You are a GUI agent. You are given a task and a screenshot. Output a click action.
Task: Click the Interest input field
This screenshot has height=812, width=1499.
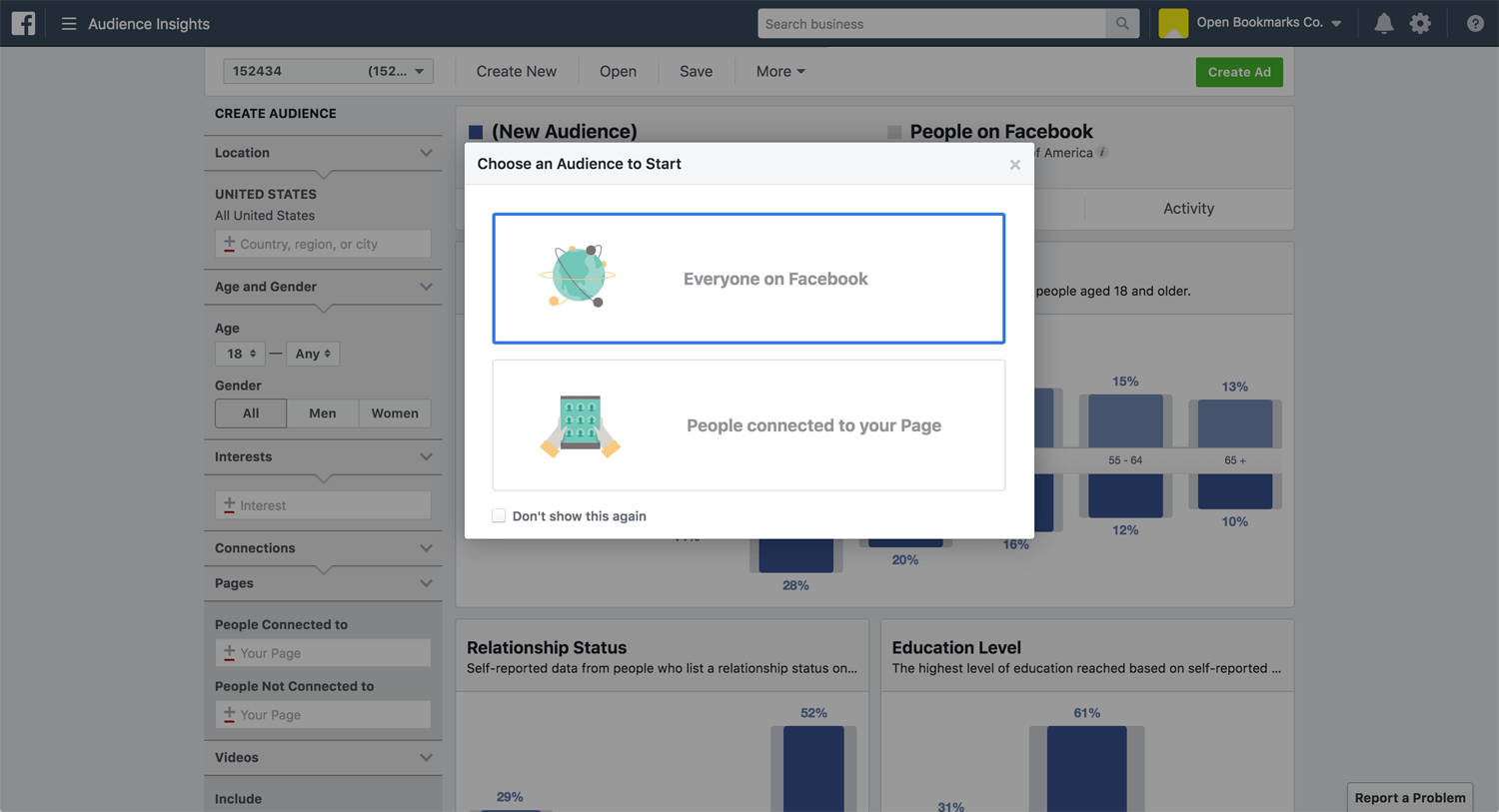point(323,505)
